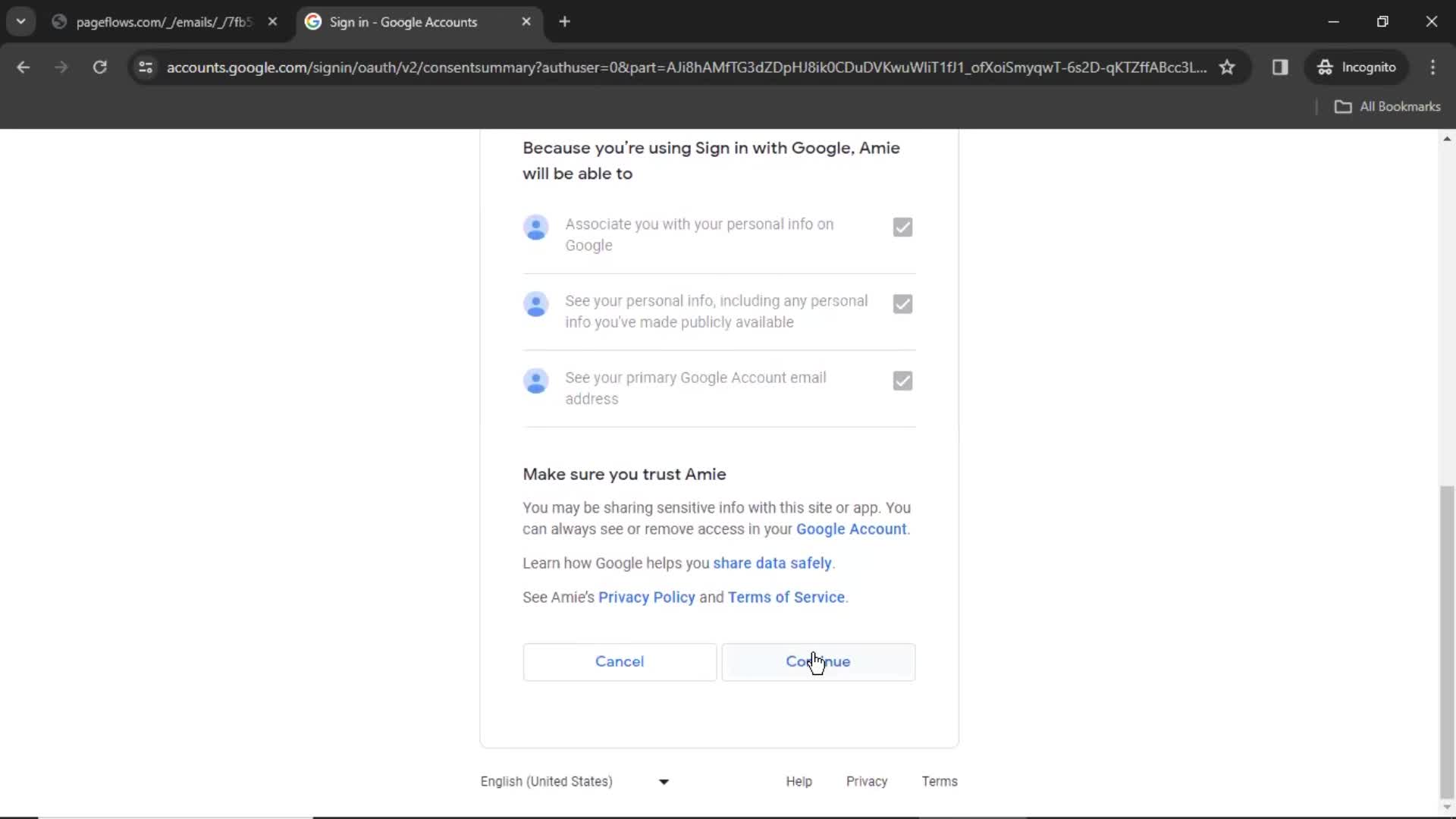Open the English (United States) language dropdown
This screenshot has width=1456, height=819.
tap(575, 782)
